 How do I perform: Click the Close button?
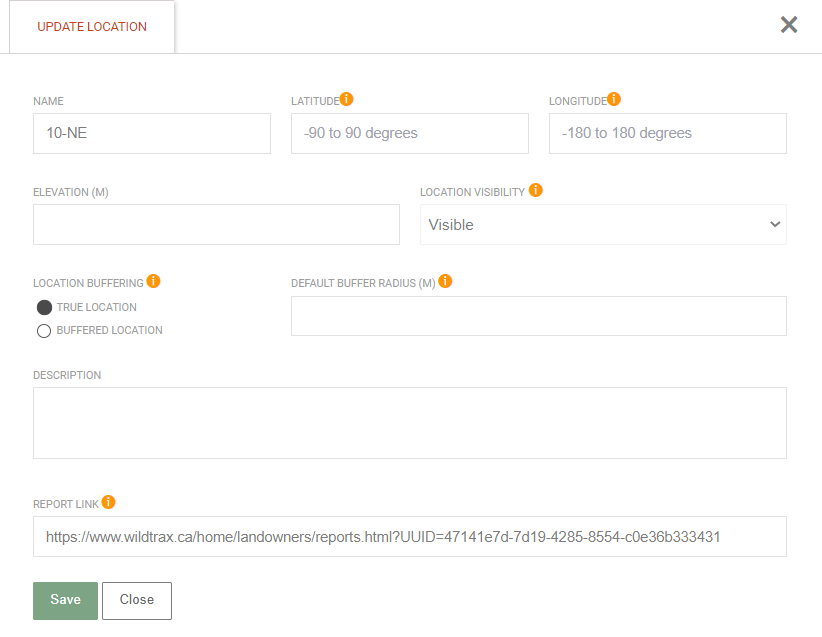tap(137, 600)
